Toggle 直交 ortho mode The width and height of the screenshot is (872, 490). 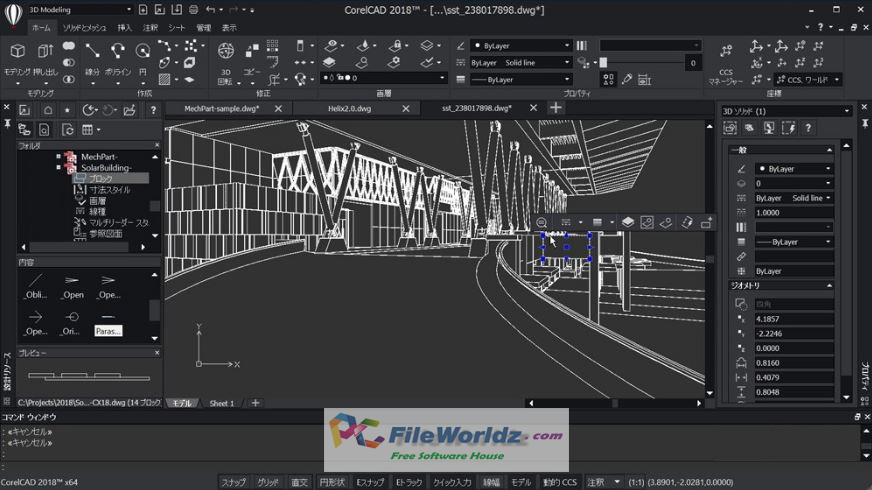click(300, 482)
